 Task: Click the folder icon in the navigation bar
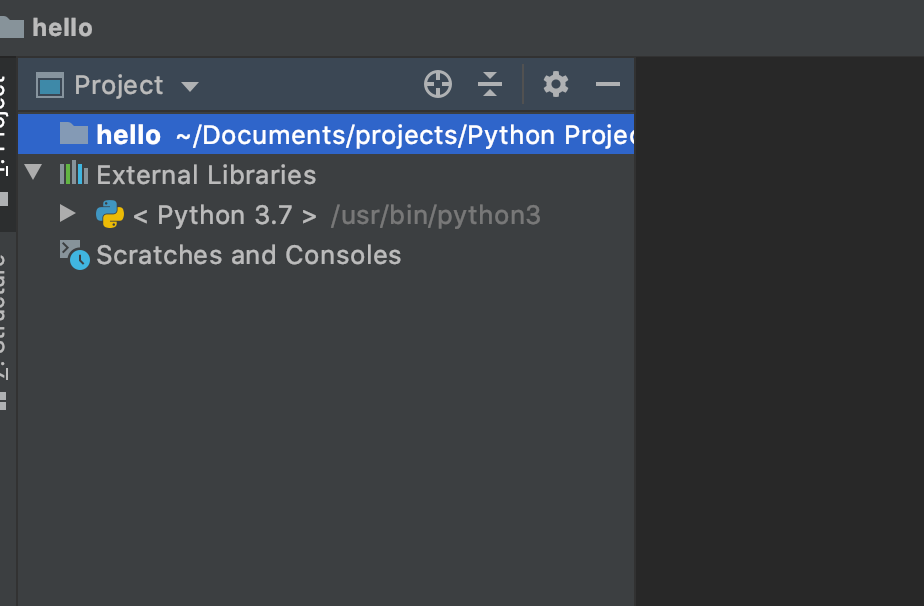click(x=10, y=27)
